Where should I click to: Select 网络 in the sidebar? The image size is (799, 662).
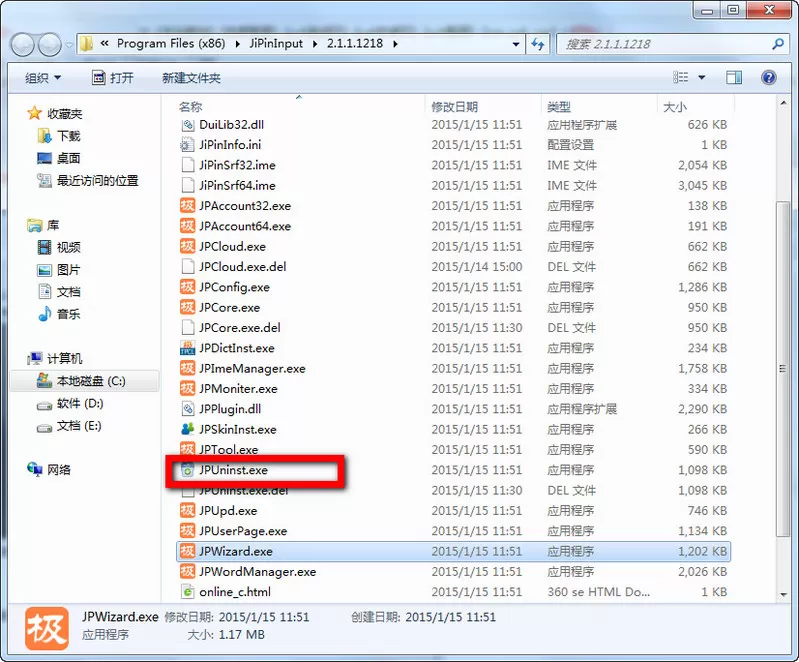pyautogui.click(x=59, y=470)
